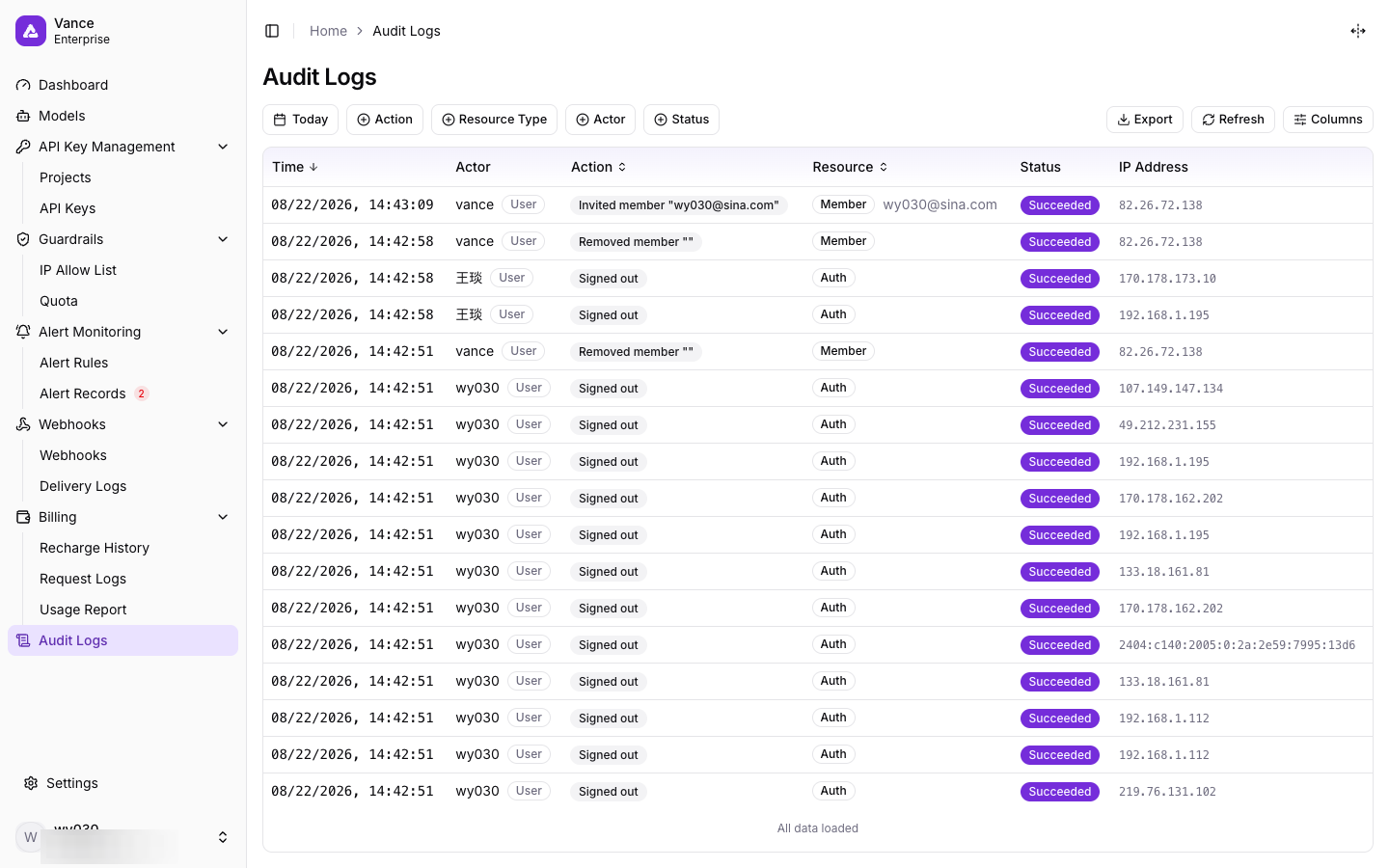Click IP address 219.76.131.102
1389x868 pixels.
tap(1167, 792)
